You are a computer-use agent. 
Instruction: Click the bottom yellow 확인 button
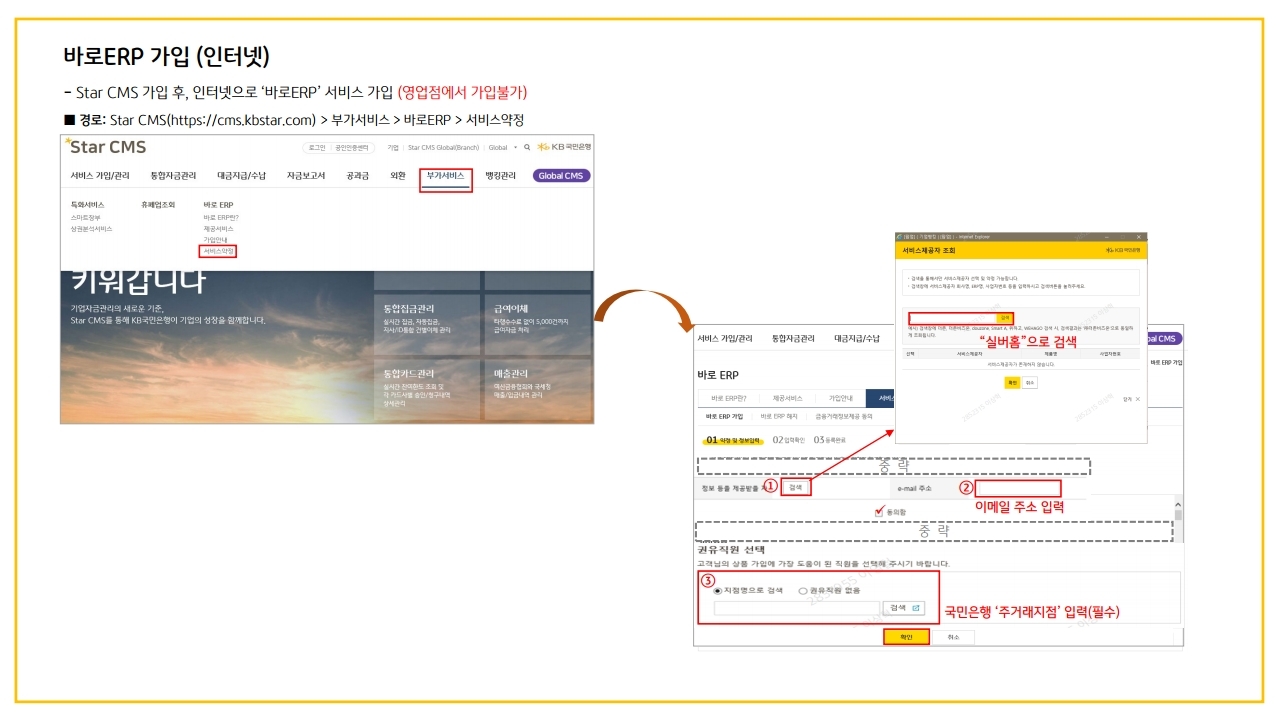pos(906,637)
